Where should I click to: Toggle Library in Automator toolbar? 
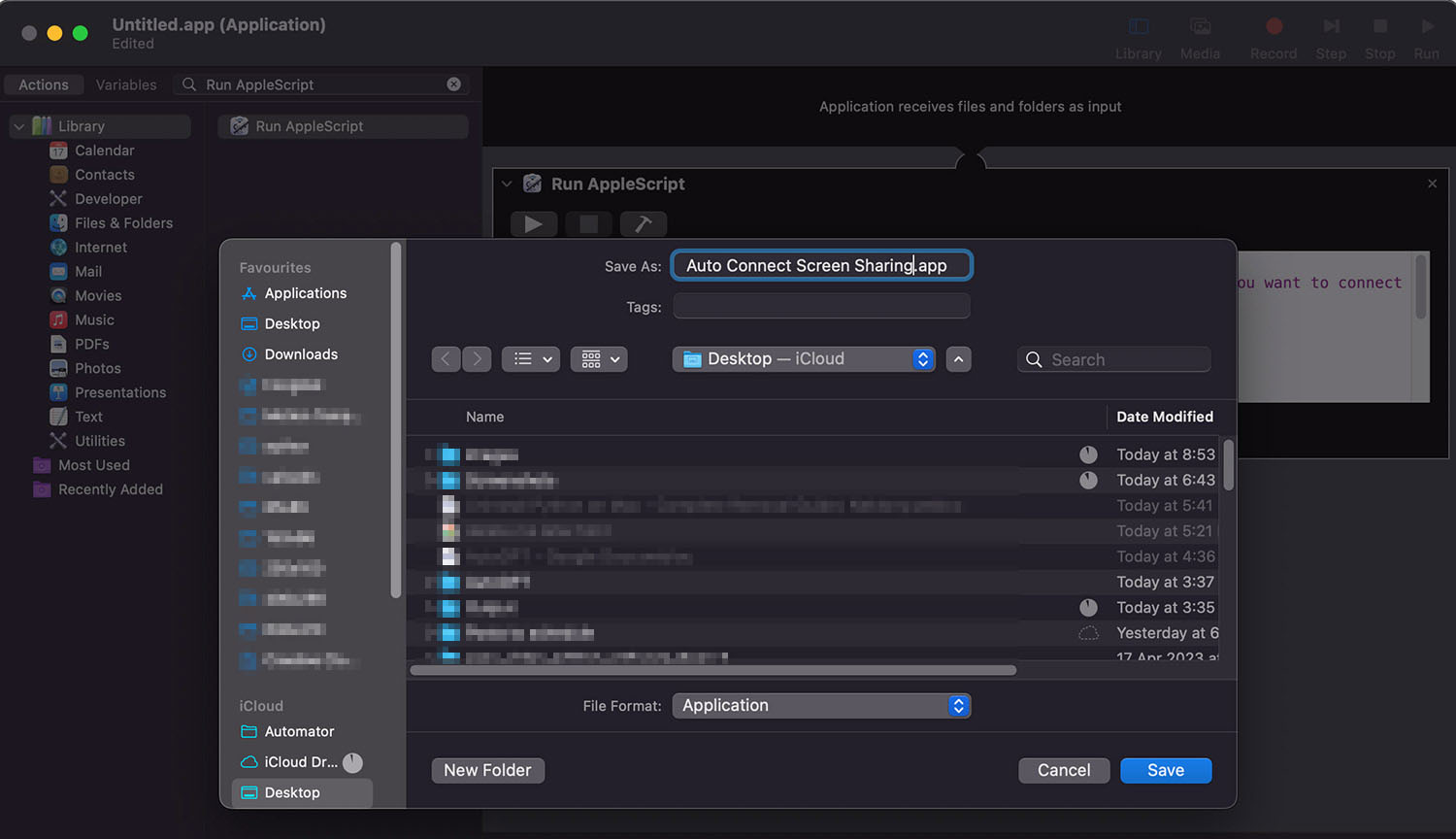pyautogui.click(x=1139, y=38)
